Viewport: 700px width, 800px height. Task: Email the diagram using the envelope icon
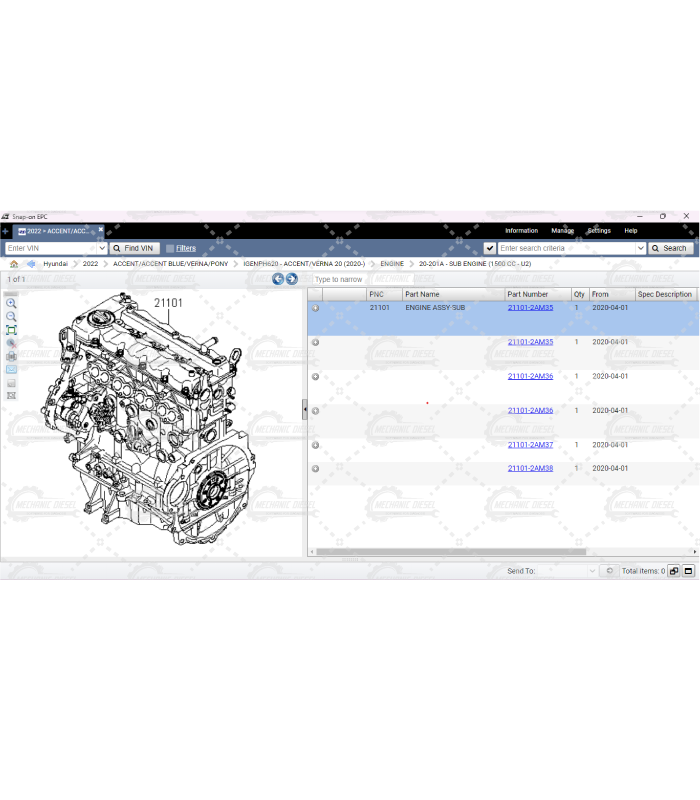[x=11, y=369]
